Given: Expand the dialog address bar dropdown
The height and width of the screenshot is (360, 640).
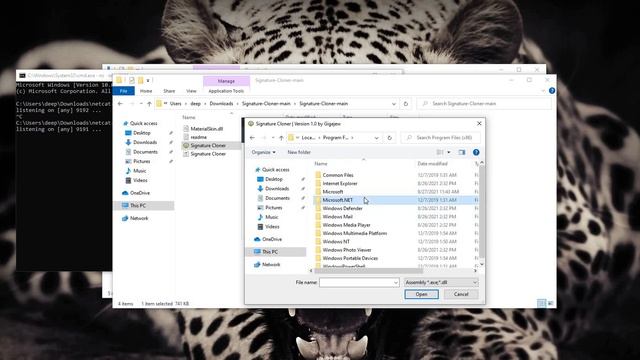Looking at the screenshot, I should [376, 138].
